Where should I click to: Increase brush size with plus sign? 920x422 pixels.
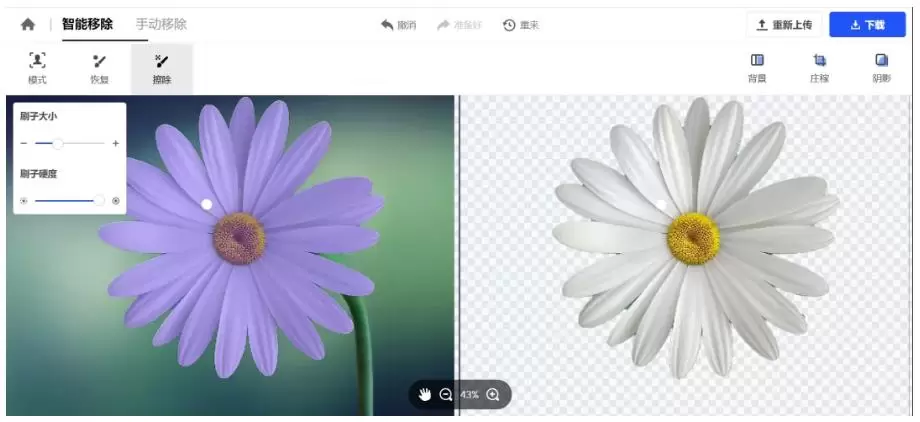click(x=116, y=143)
